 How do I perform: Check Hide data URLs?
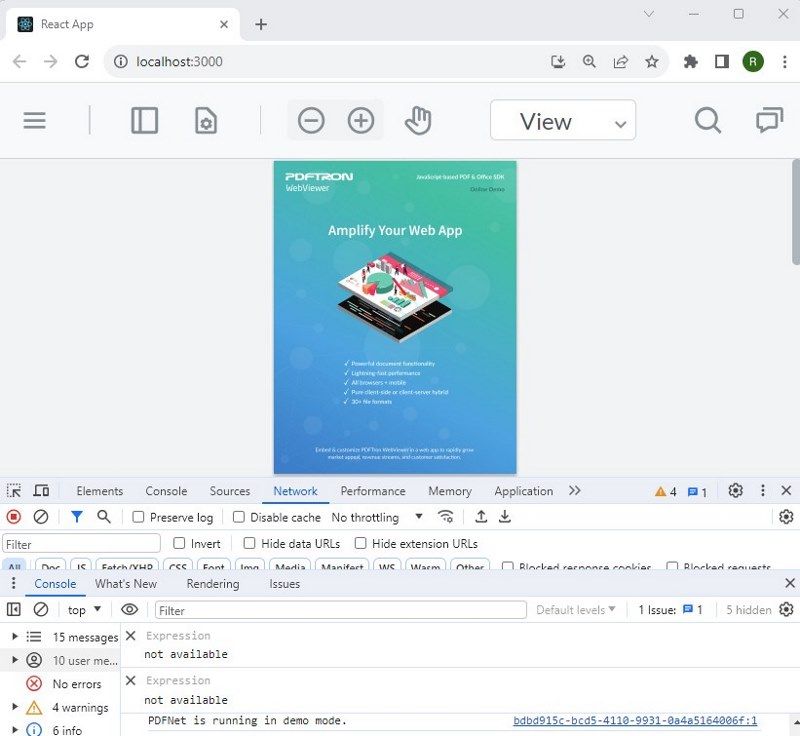pos(249,543)
